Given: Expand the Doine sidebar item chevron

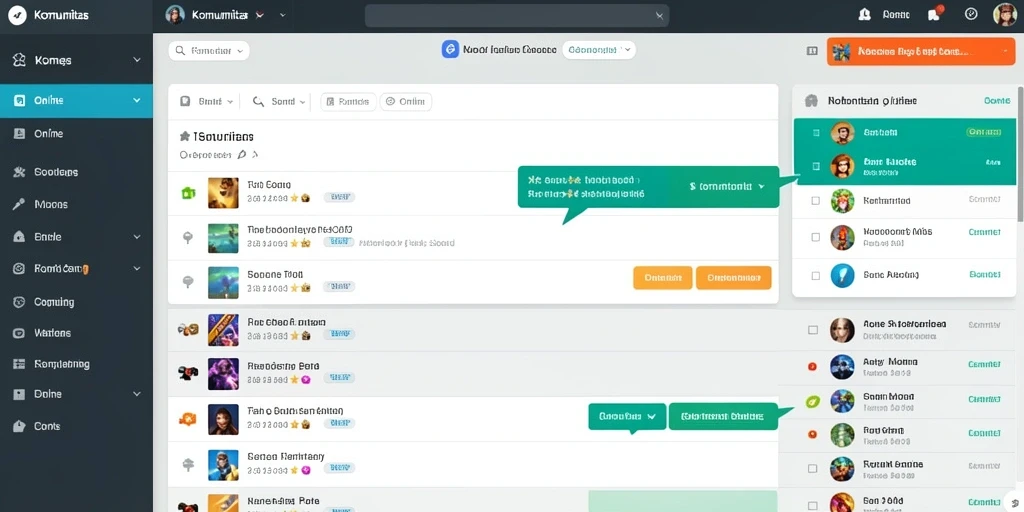Looking at the screenshot, I should point(137,394).
